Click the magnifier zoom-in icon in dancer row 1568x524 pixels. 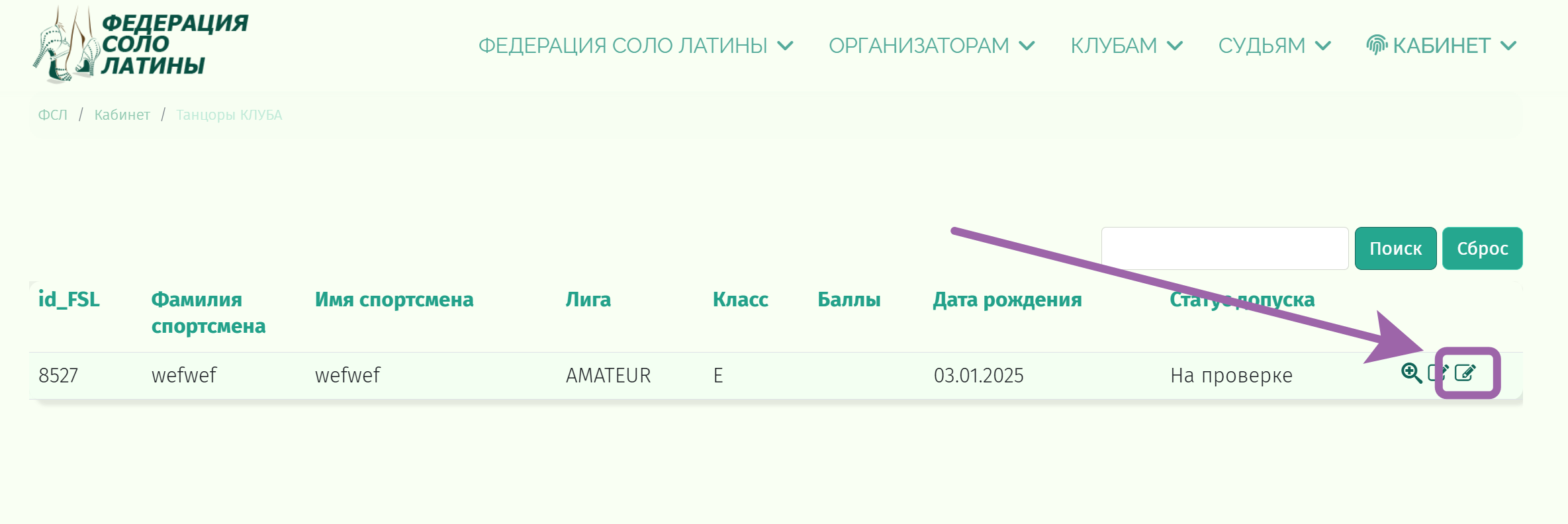pos(1411,373)
